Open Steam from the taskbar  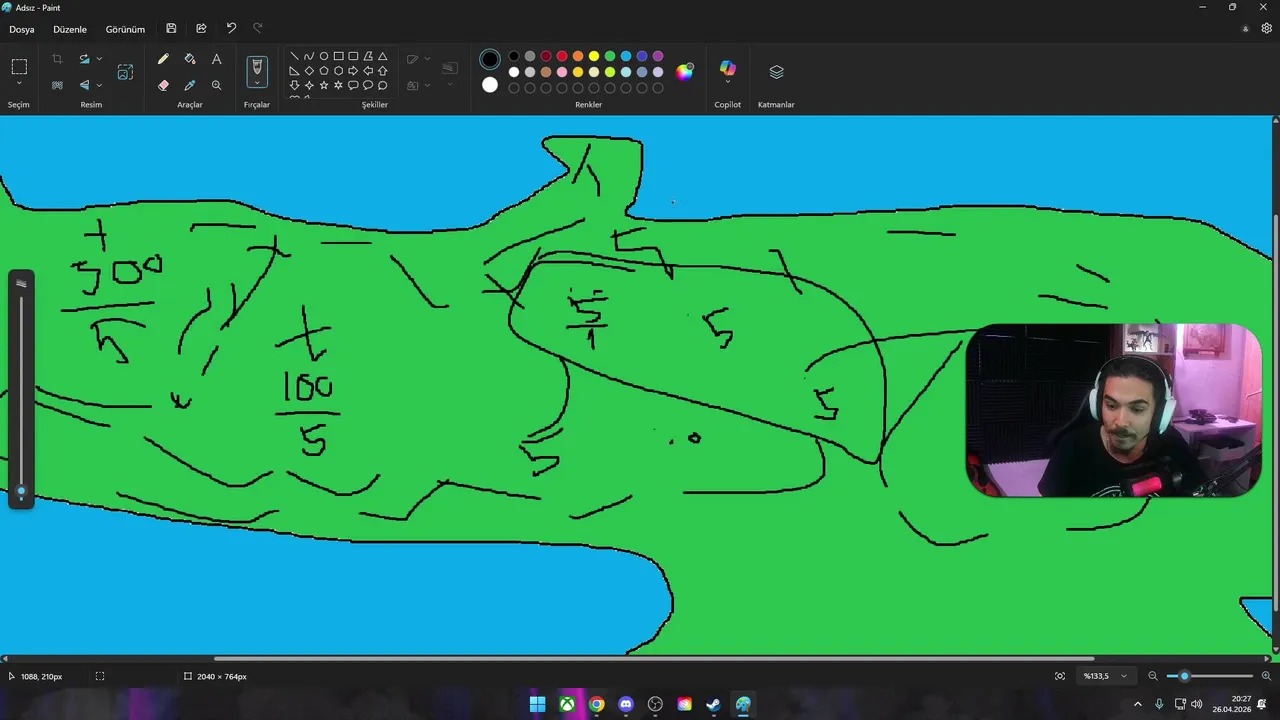point(713,704)
